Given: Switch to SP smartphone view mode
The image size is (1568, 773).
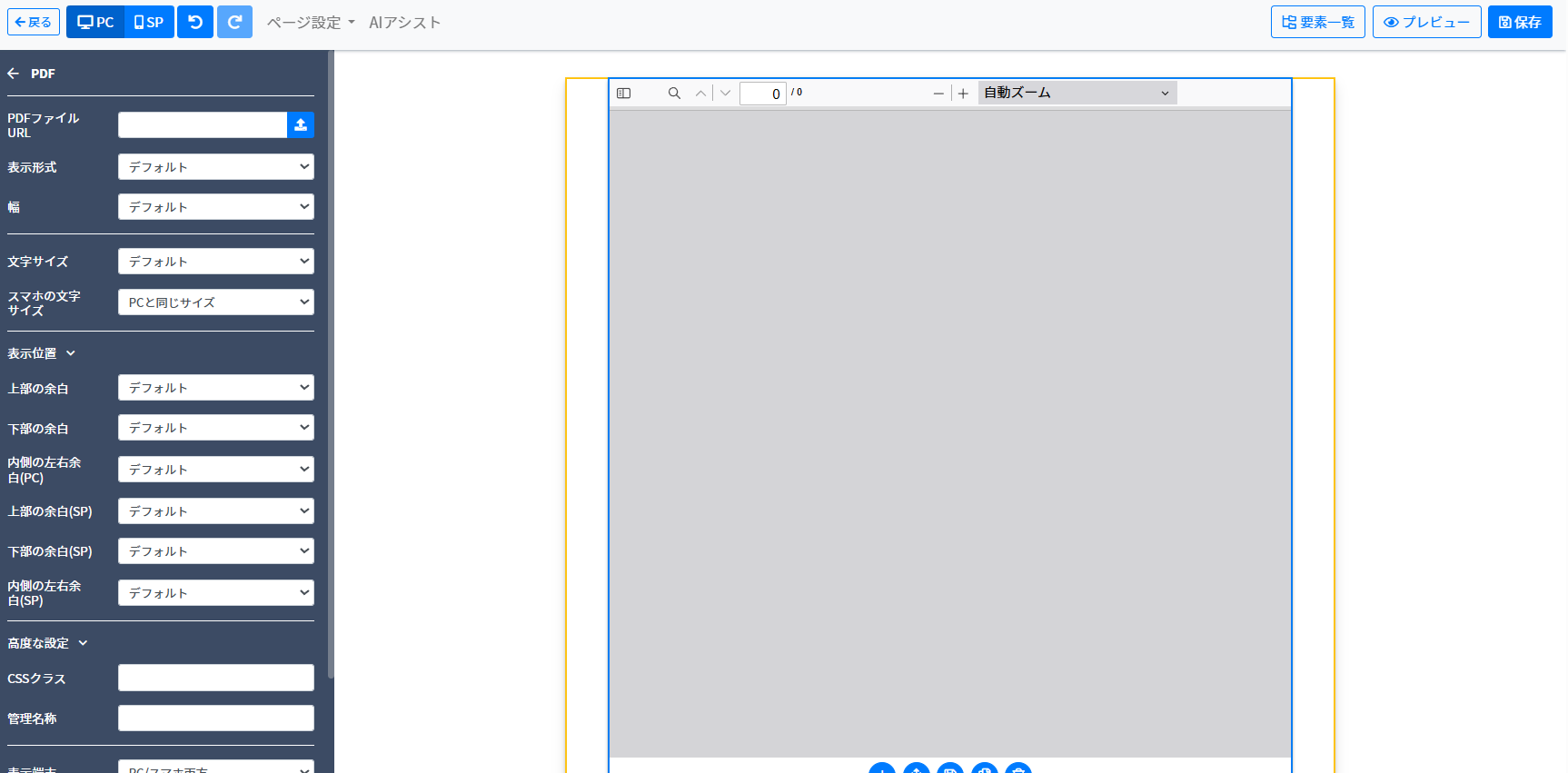Looking at the screenshot, I should tap(149, 22).
